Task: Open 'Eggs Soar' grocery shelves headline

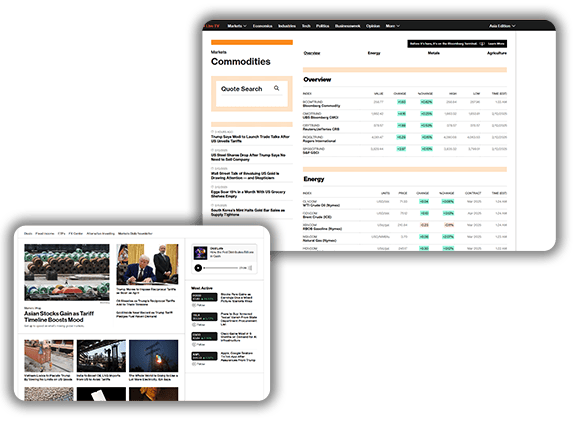Action: pos(248,194)
